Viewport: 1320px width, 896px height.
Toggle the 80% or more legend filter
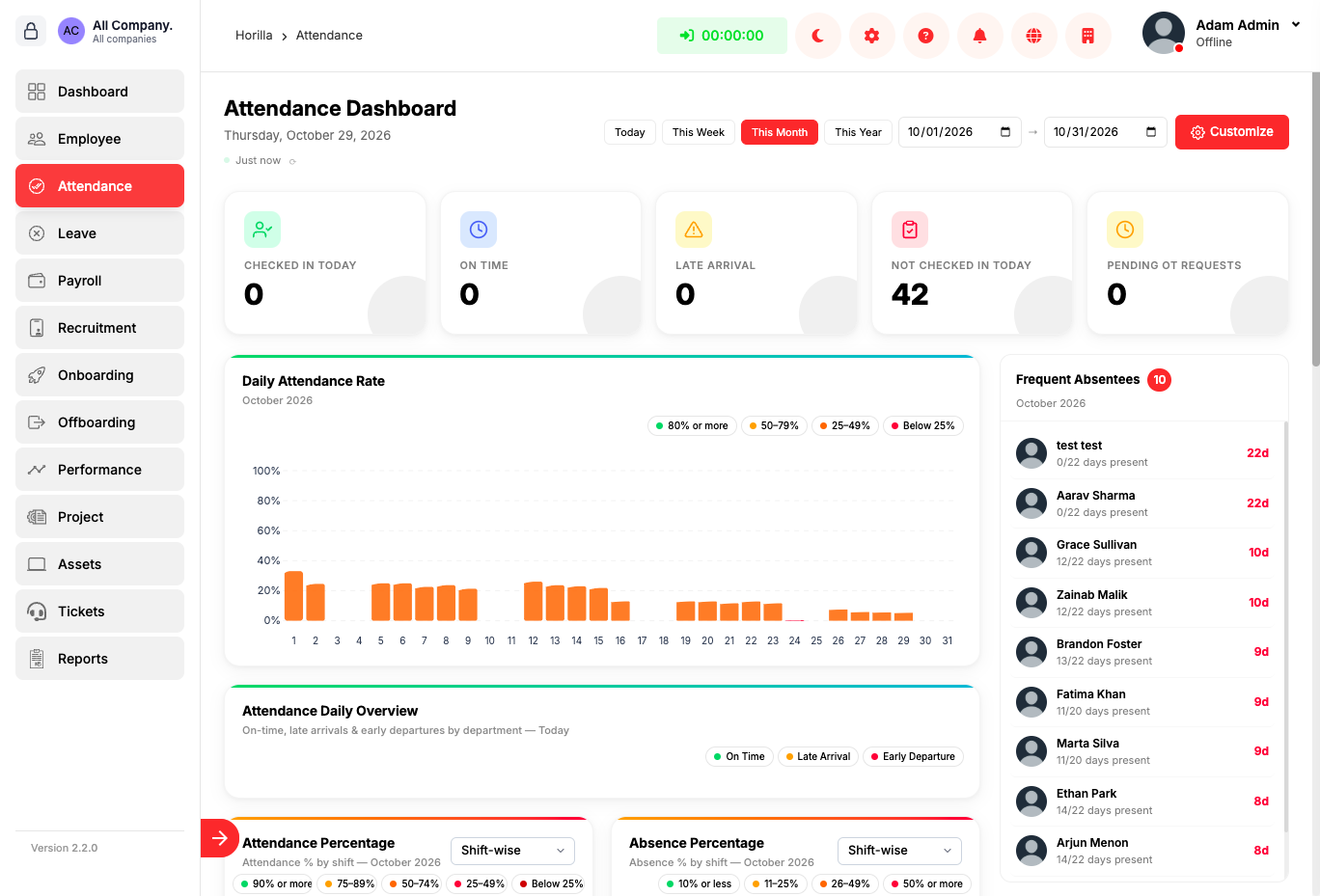[692, 425]
